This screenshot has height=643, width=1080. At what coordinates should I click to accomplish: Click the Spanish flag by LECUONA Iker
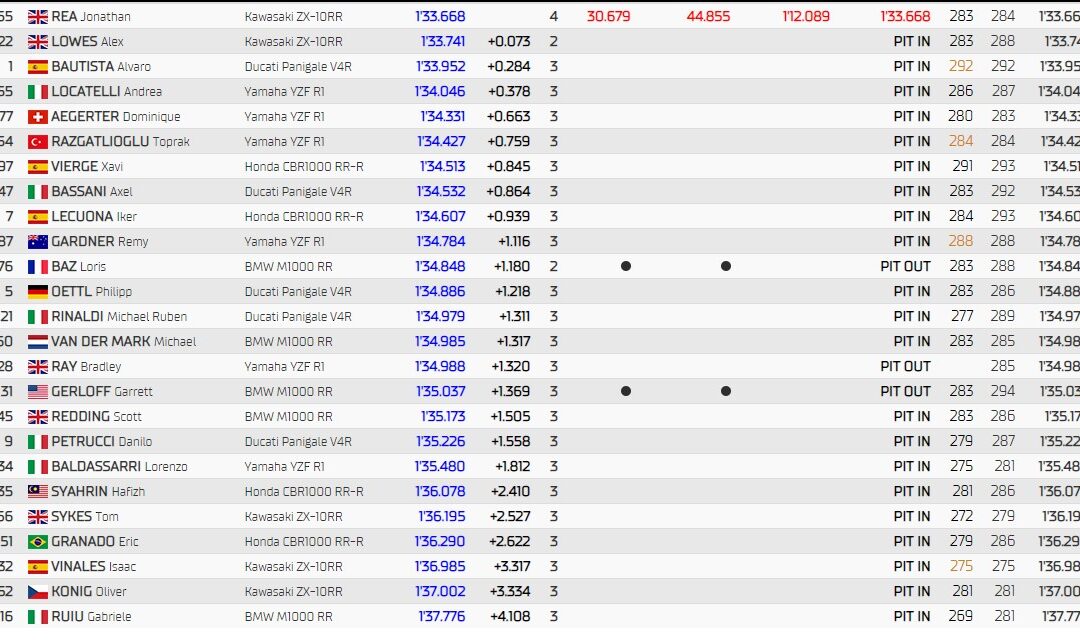[38, 217]
